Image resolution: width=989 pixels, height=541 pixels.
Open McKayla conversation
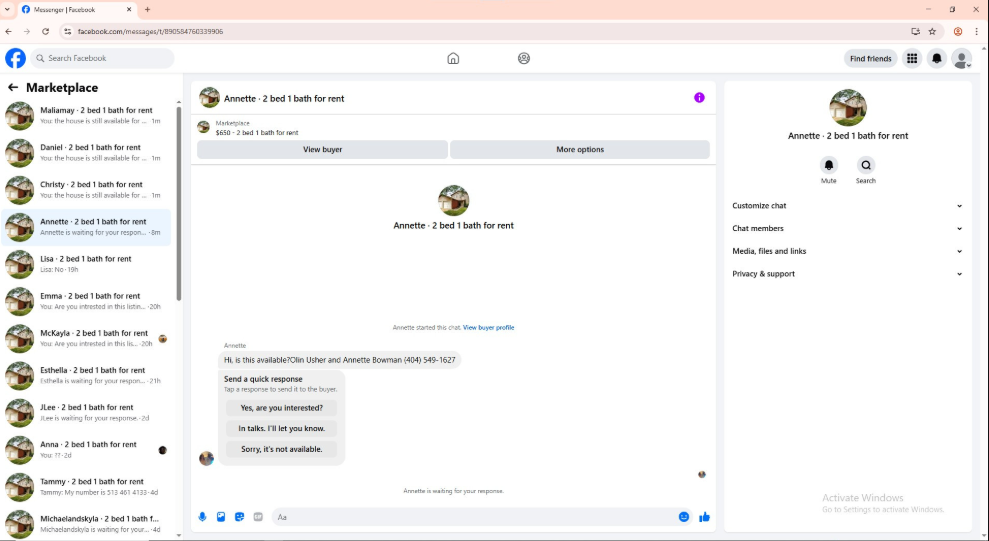point(86,339)
